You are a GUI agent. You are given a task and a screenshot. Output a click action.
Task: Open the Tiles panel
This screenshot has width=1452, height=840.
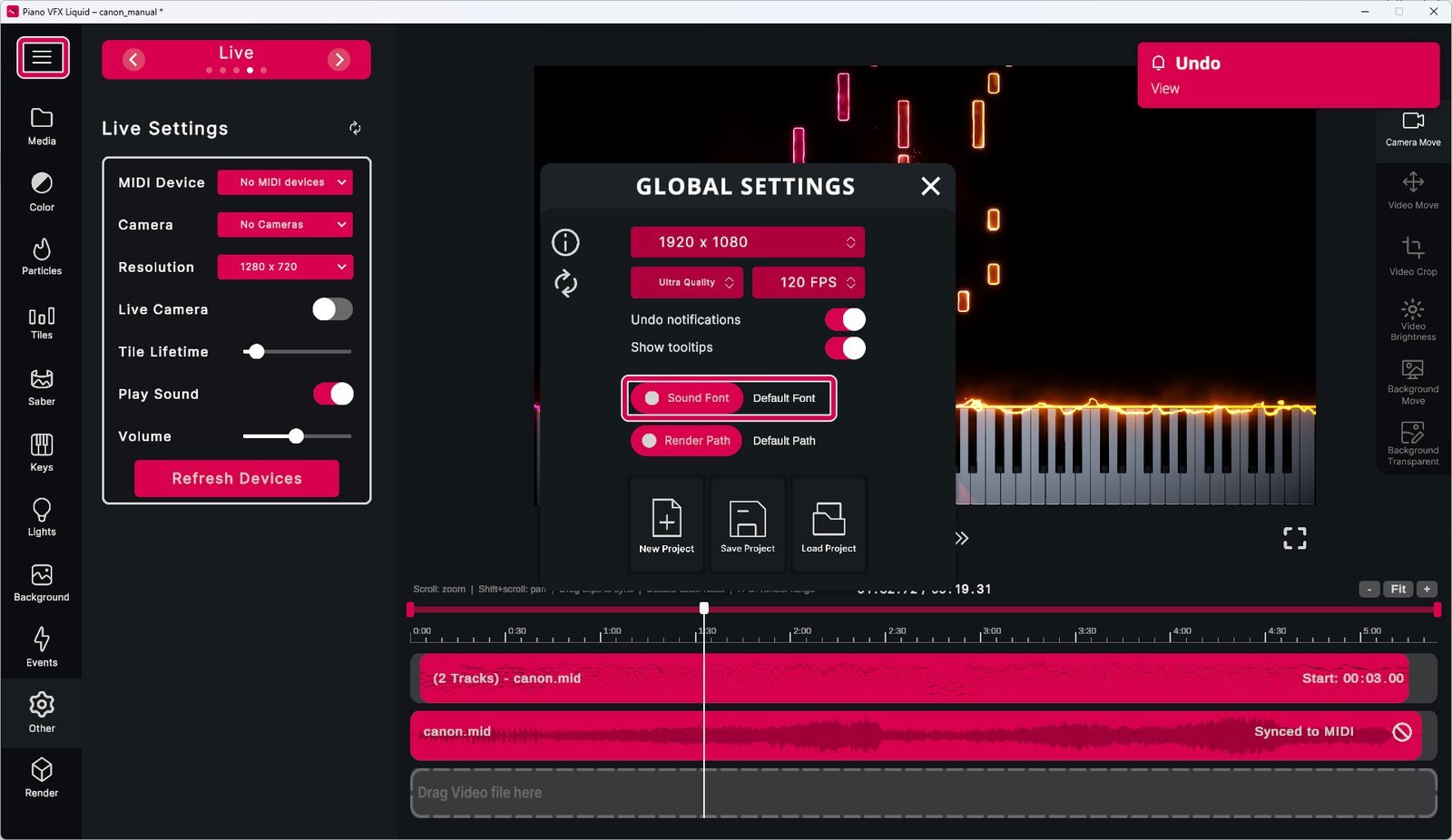42,322
